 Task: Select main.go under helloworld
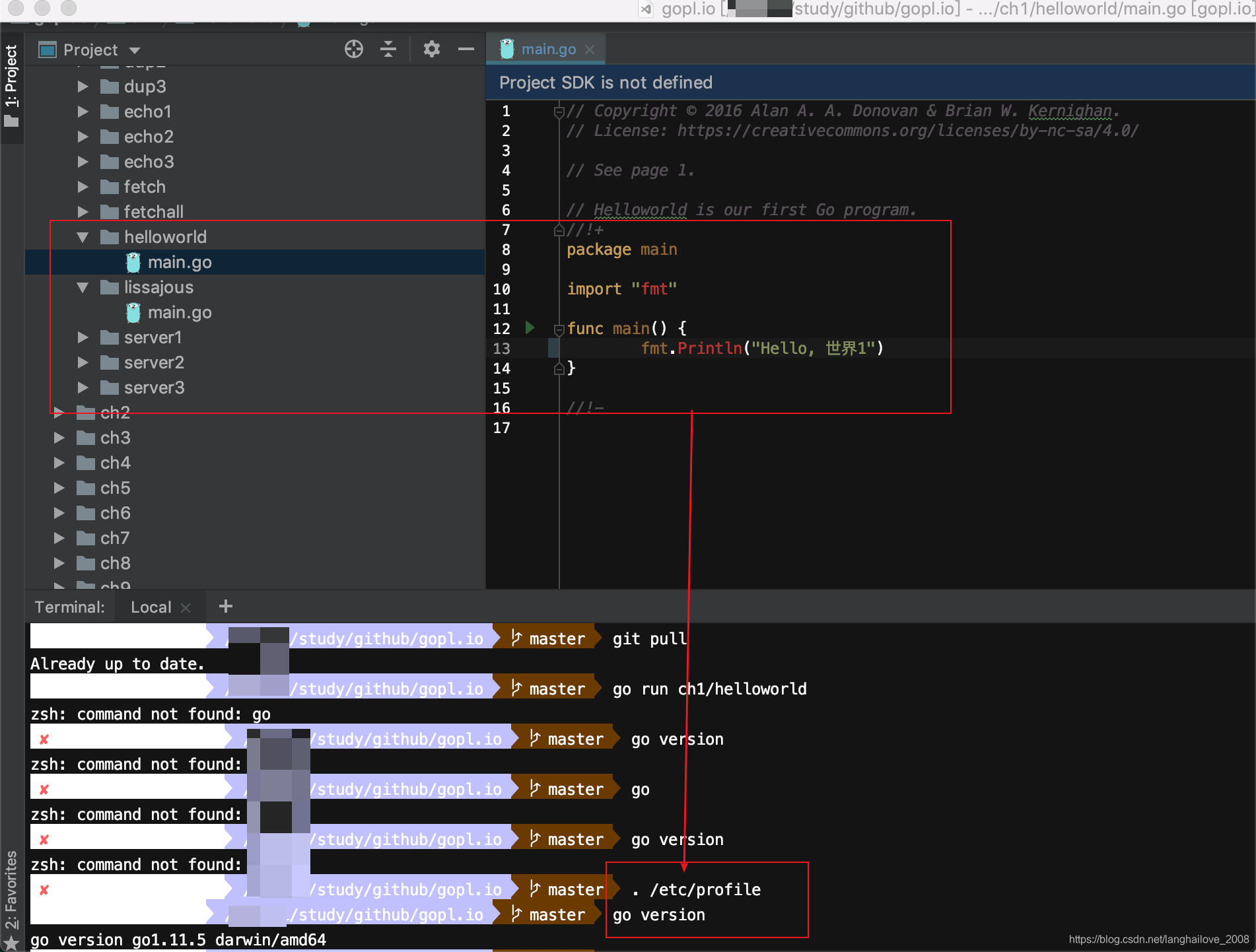coord(255,262)
